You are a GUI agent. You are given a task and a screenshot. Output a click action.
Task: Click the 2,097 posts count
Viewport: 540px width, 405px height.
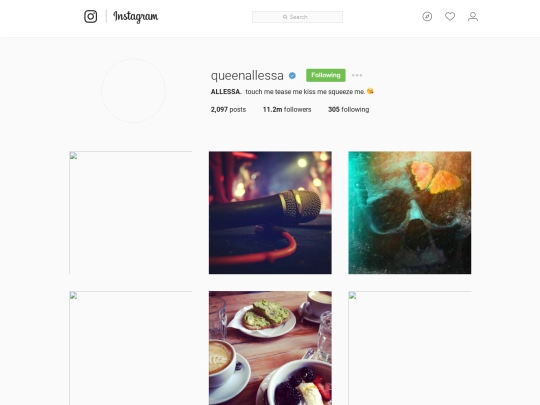[x=228, y=110]
